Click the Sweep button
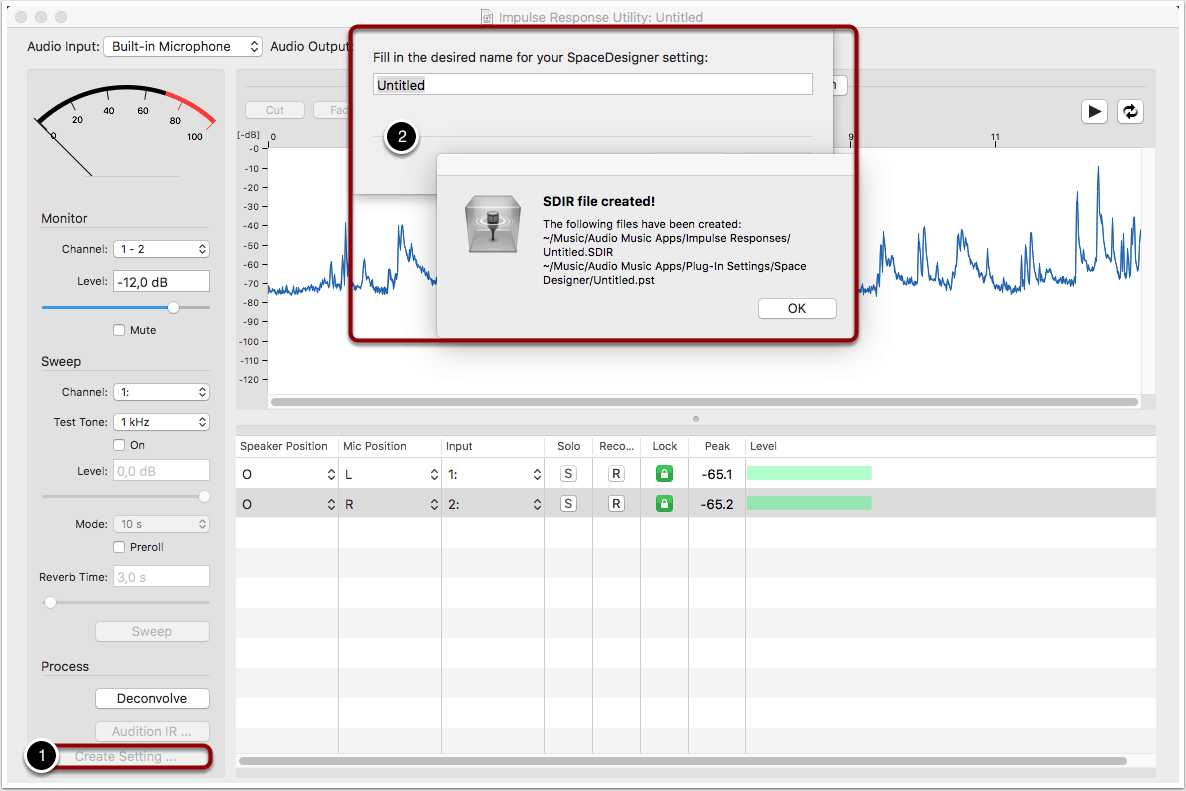Screen dimensions: 1186x791 (152, 631)
